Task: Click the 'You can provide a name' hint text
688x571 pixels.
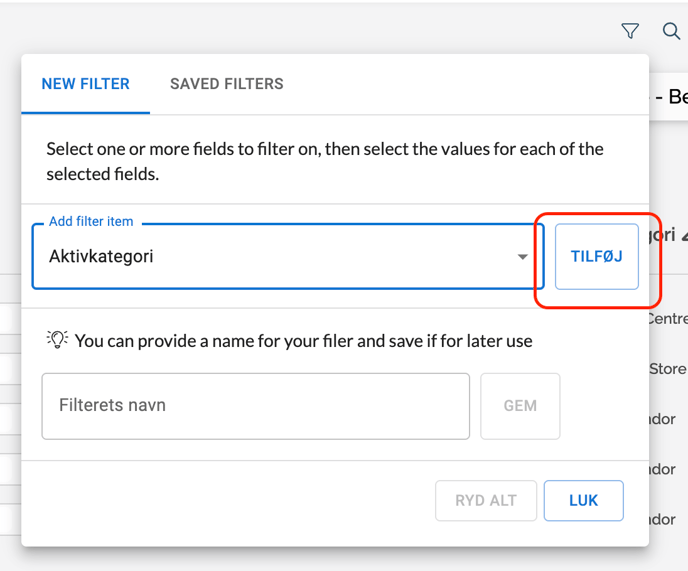Action: (303, 341)
